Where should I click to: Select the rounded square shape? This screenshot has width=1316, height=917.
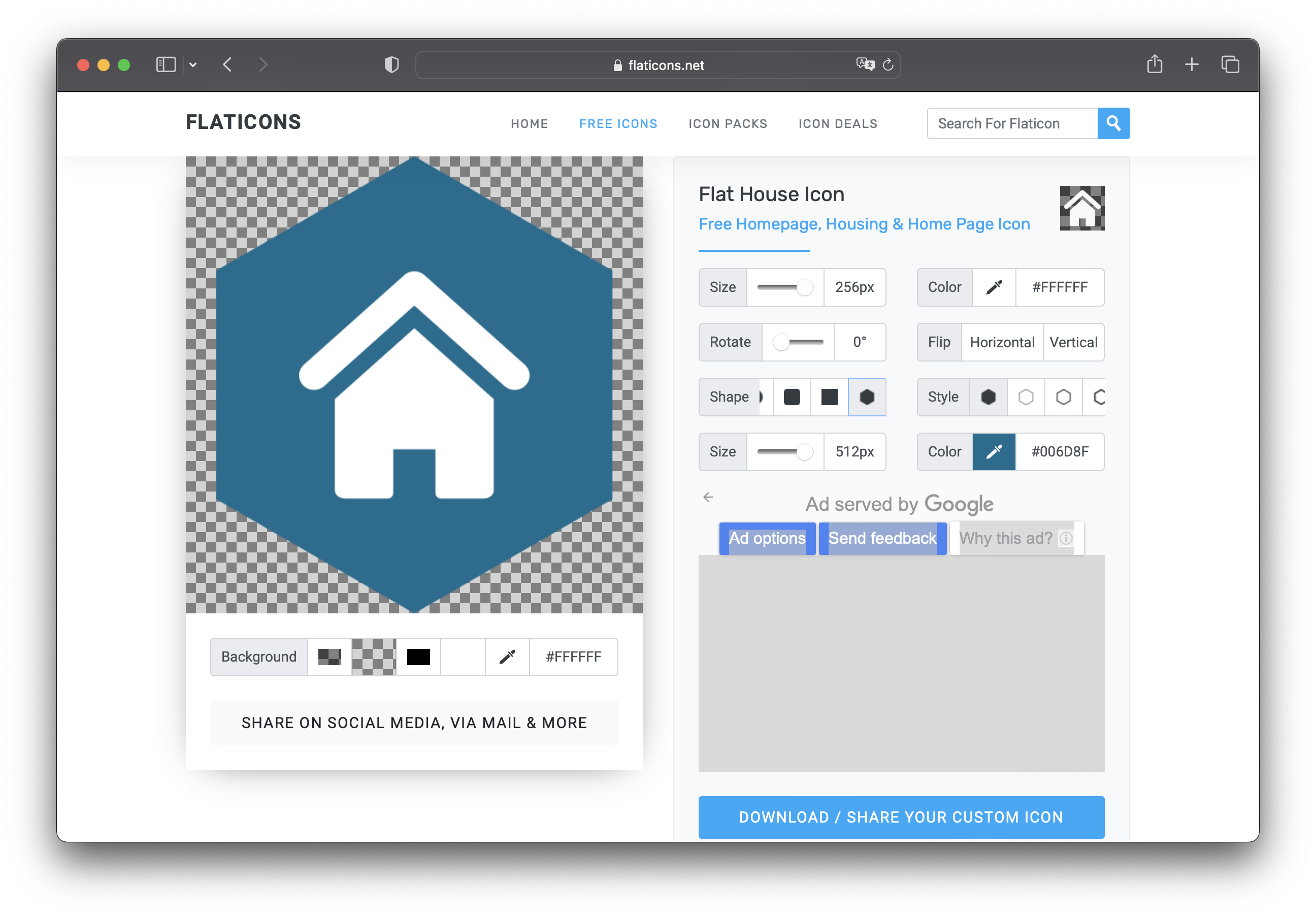792,397
